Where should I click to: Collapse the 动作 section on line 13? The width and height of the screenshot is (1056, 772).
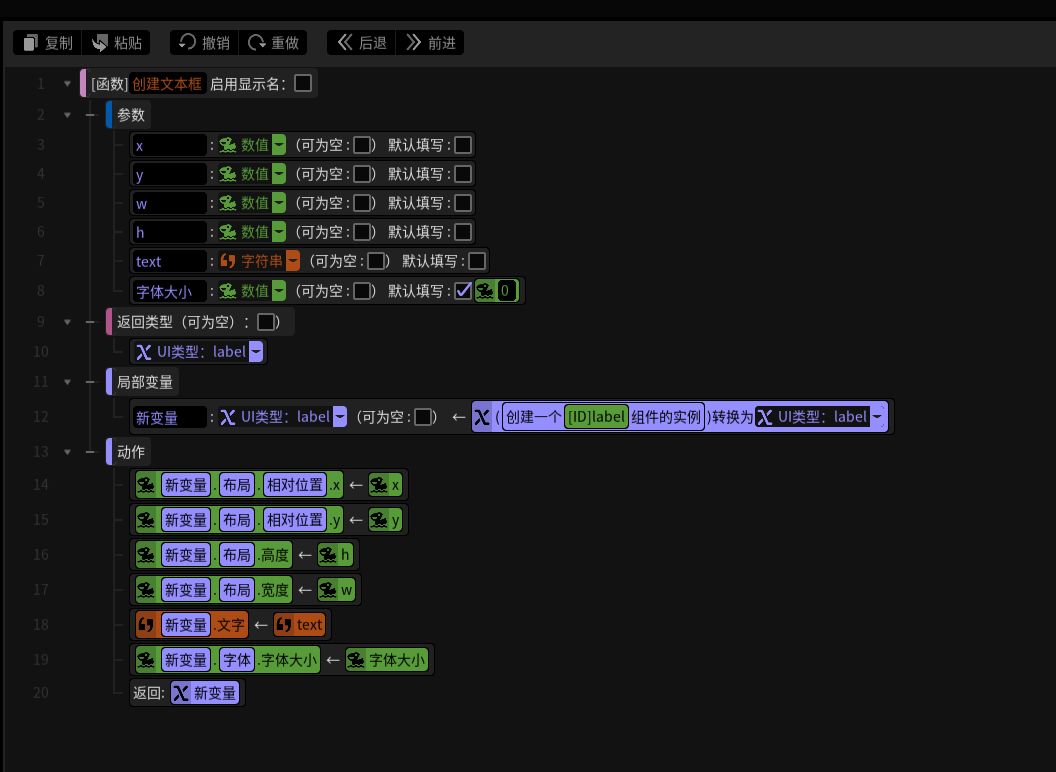pos(68,452)
